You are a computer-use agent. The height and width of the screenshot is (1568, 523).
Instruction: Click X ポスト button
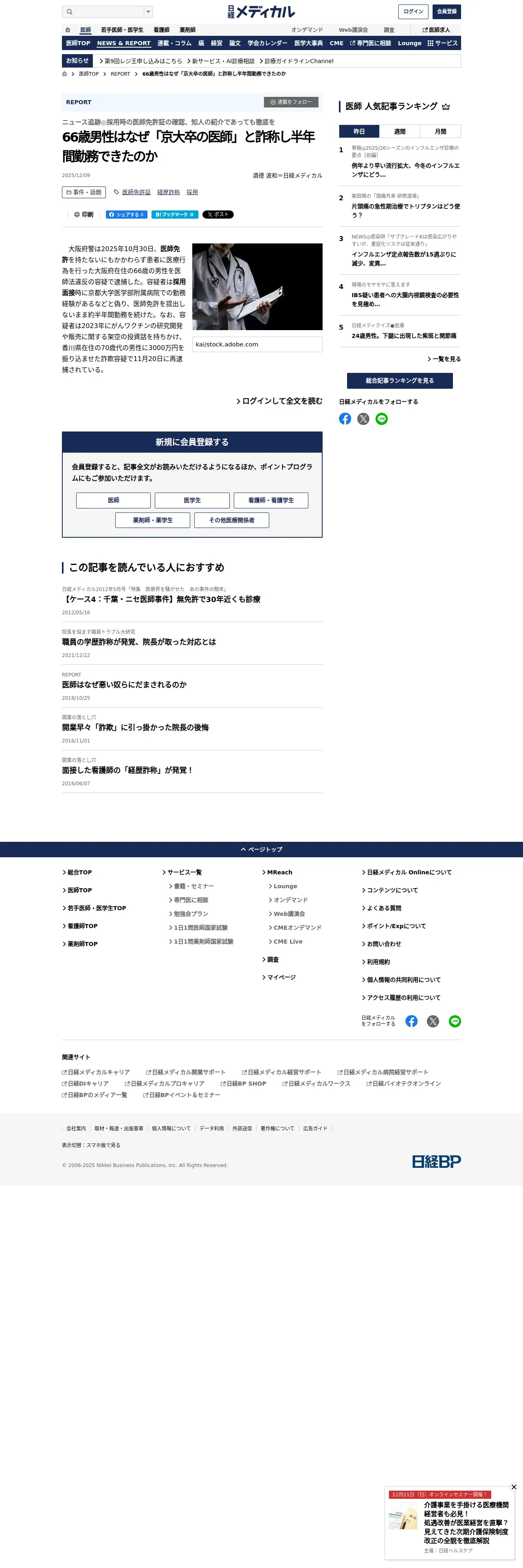(218, 214)
